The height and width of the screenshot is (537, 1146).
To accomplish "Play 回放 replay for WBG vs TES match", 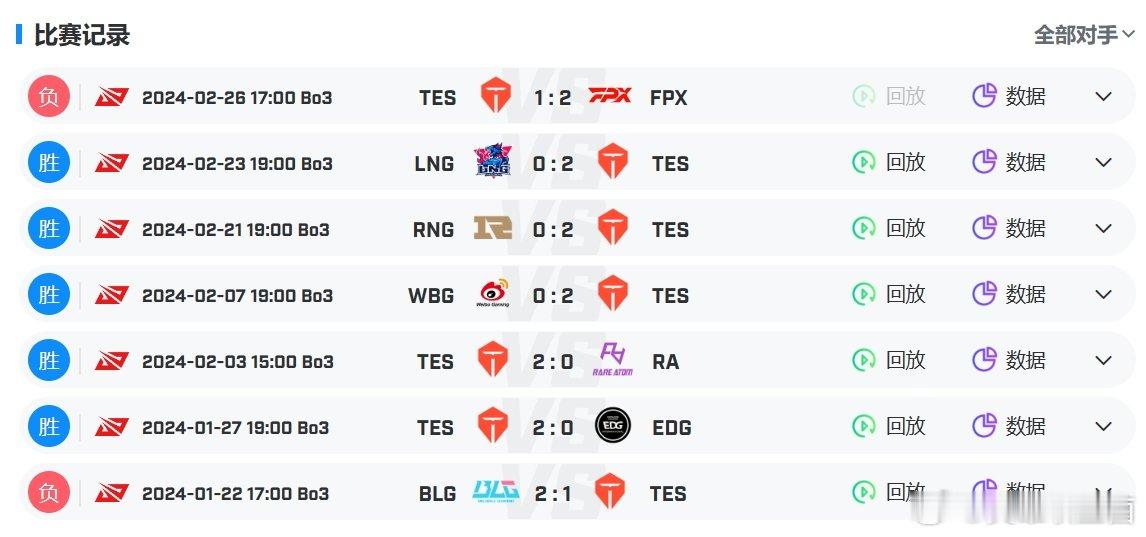I will tap(889, 294).
